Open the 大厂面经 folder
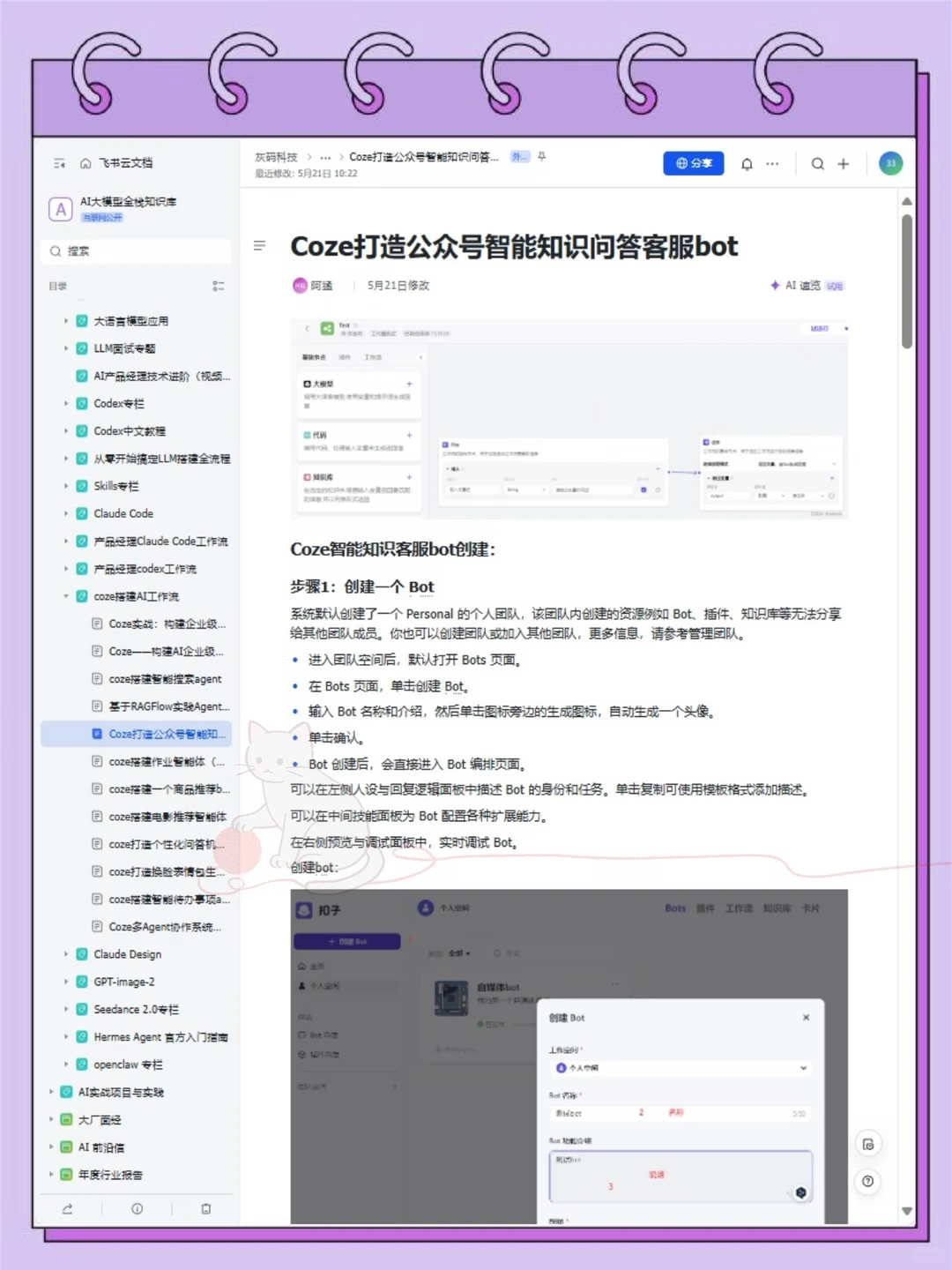 pyautogui.click(x=100, y=1120)
